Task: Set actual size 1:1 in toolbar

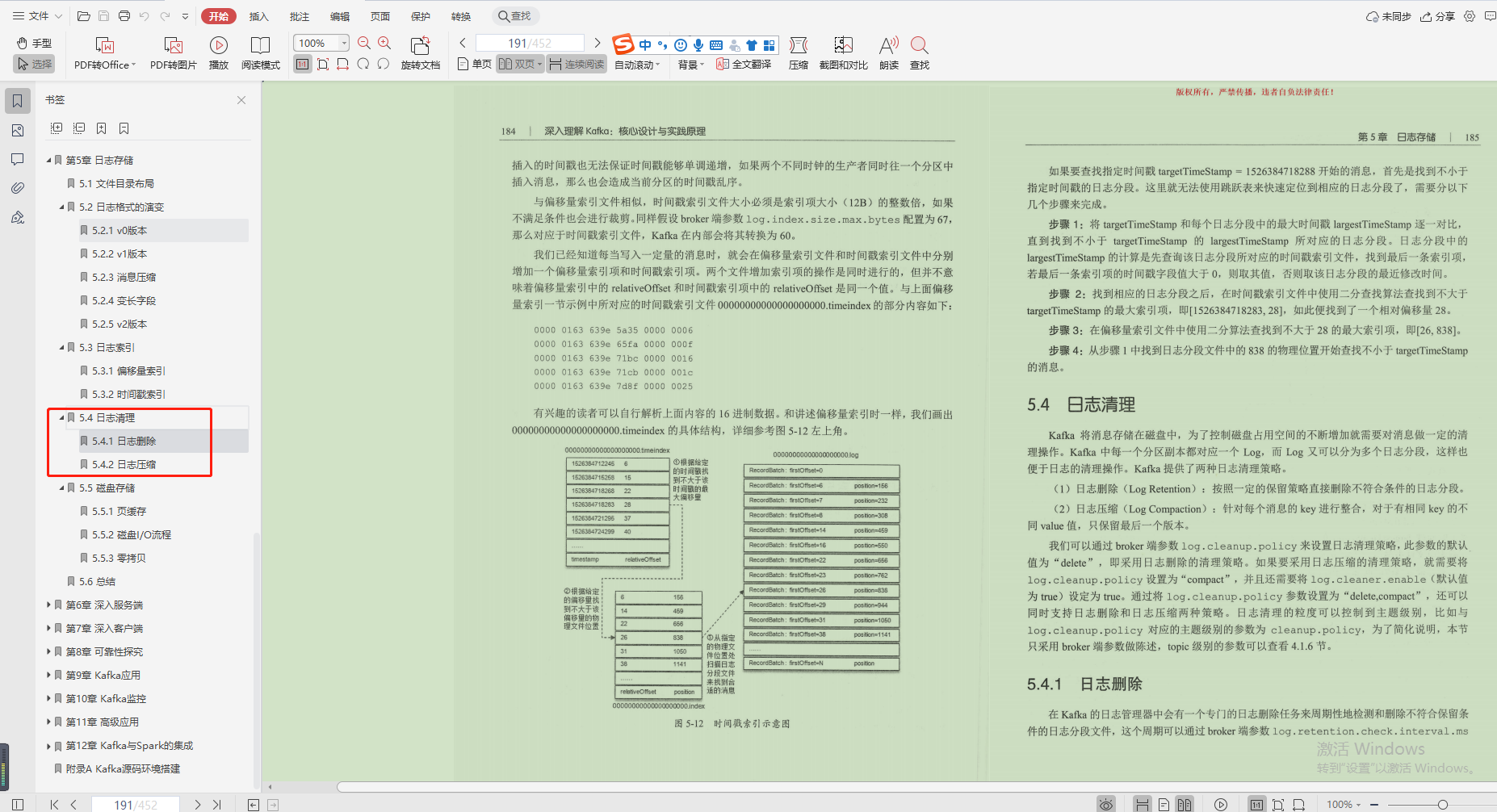Action: (302, 64)
